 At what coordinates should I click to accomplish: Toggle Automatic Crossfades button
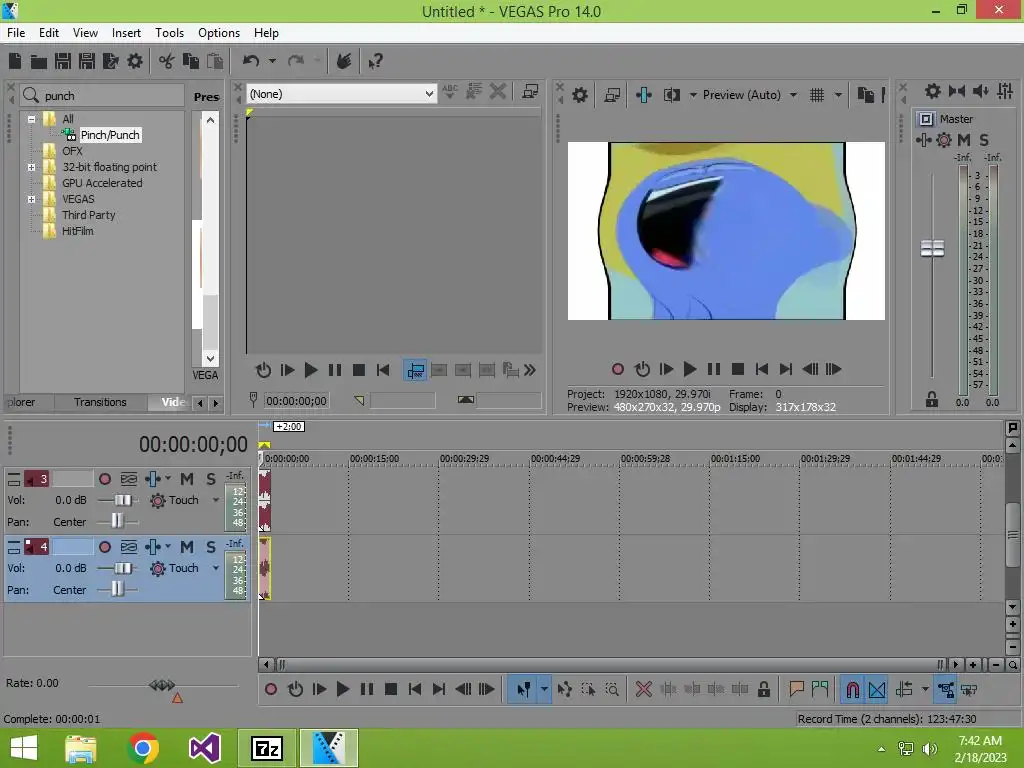[x=877, y=689]
